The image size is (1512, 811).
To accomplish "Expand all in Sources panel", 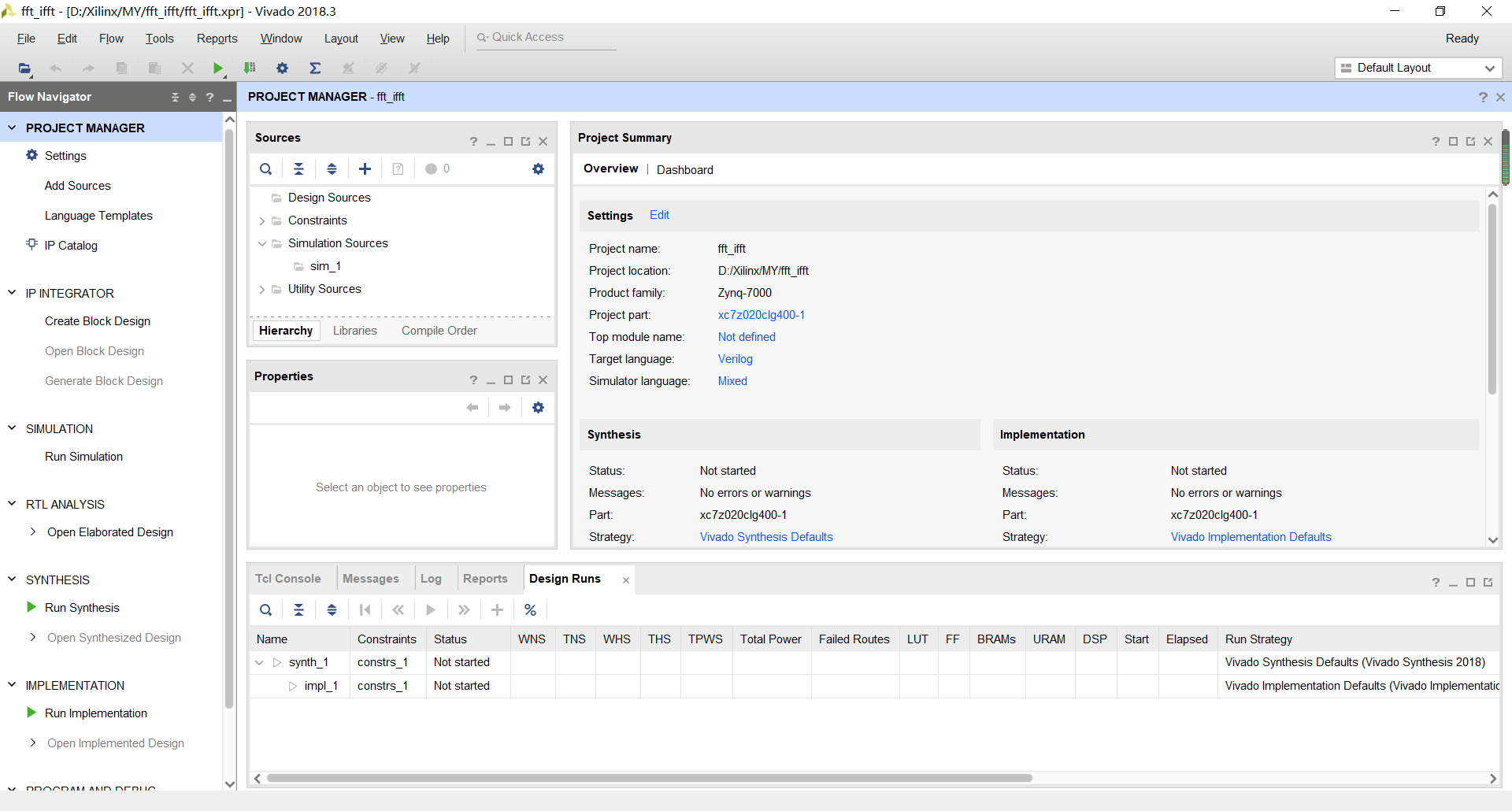I will coord(332,168).
